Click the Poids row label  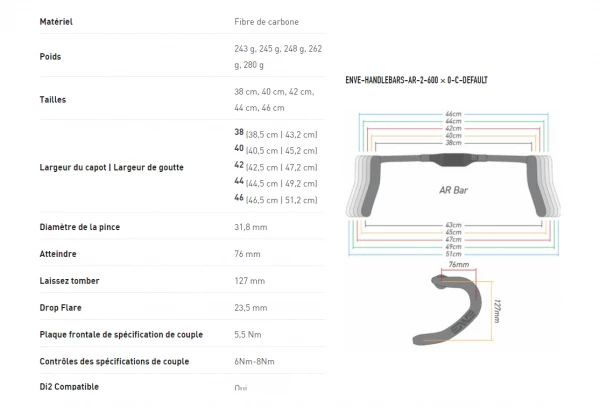point(50,57)
